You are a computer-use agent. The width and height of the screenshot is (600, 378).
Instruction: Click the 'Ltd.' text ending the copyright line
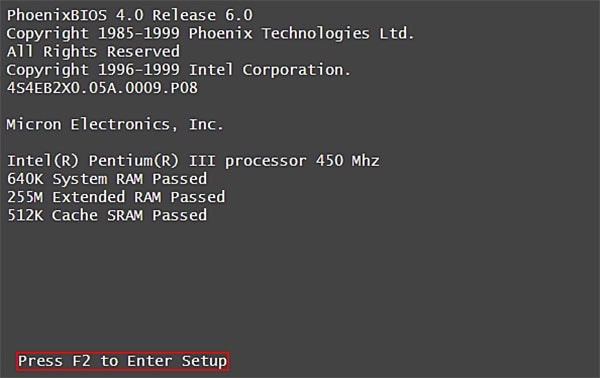click(396, 34)
